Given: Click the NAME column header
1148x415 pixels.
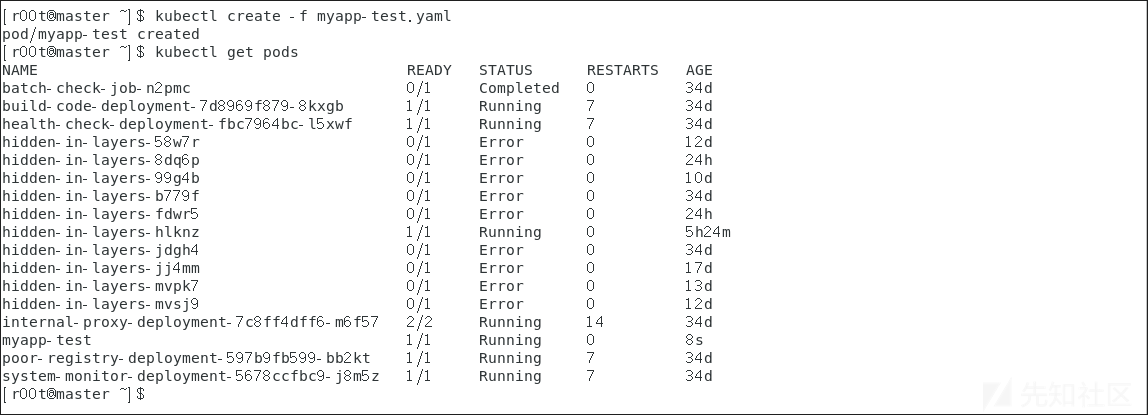Looking at the screenshot, I should [x=20, y=70].
